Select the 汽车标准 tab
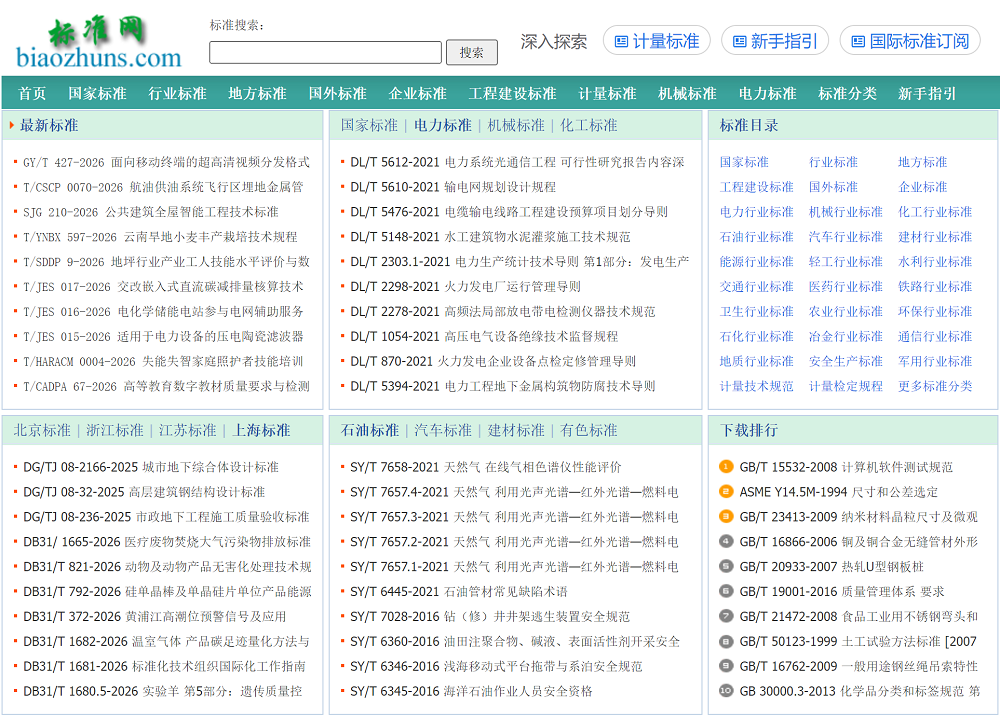The width and height of the screenshot is (1000, 718). (x=443, y=431)
